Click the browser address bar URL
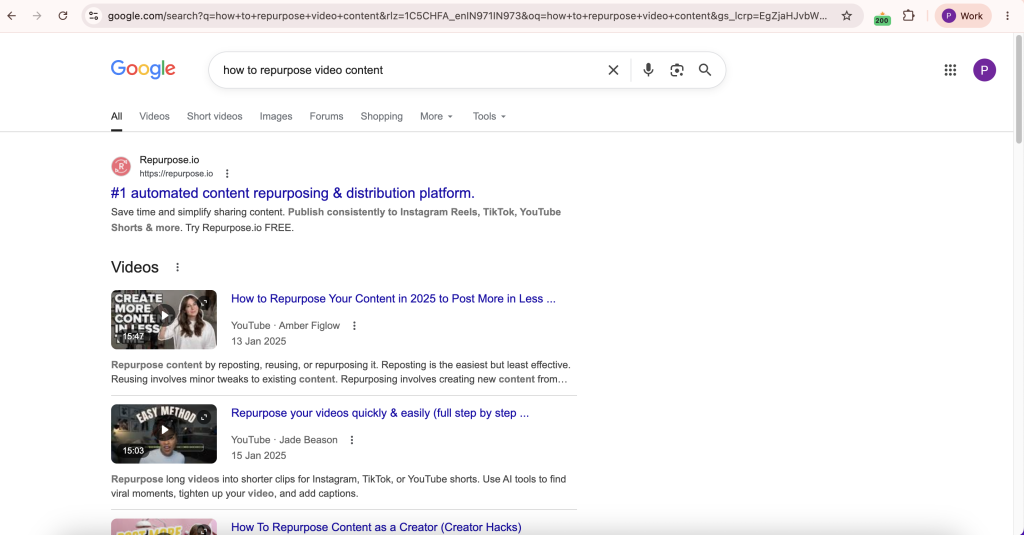1024x535 pixels. click(x=467, y=16)
